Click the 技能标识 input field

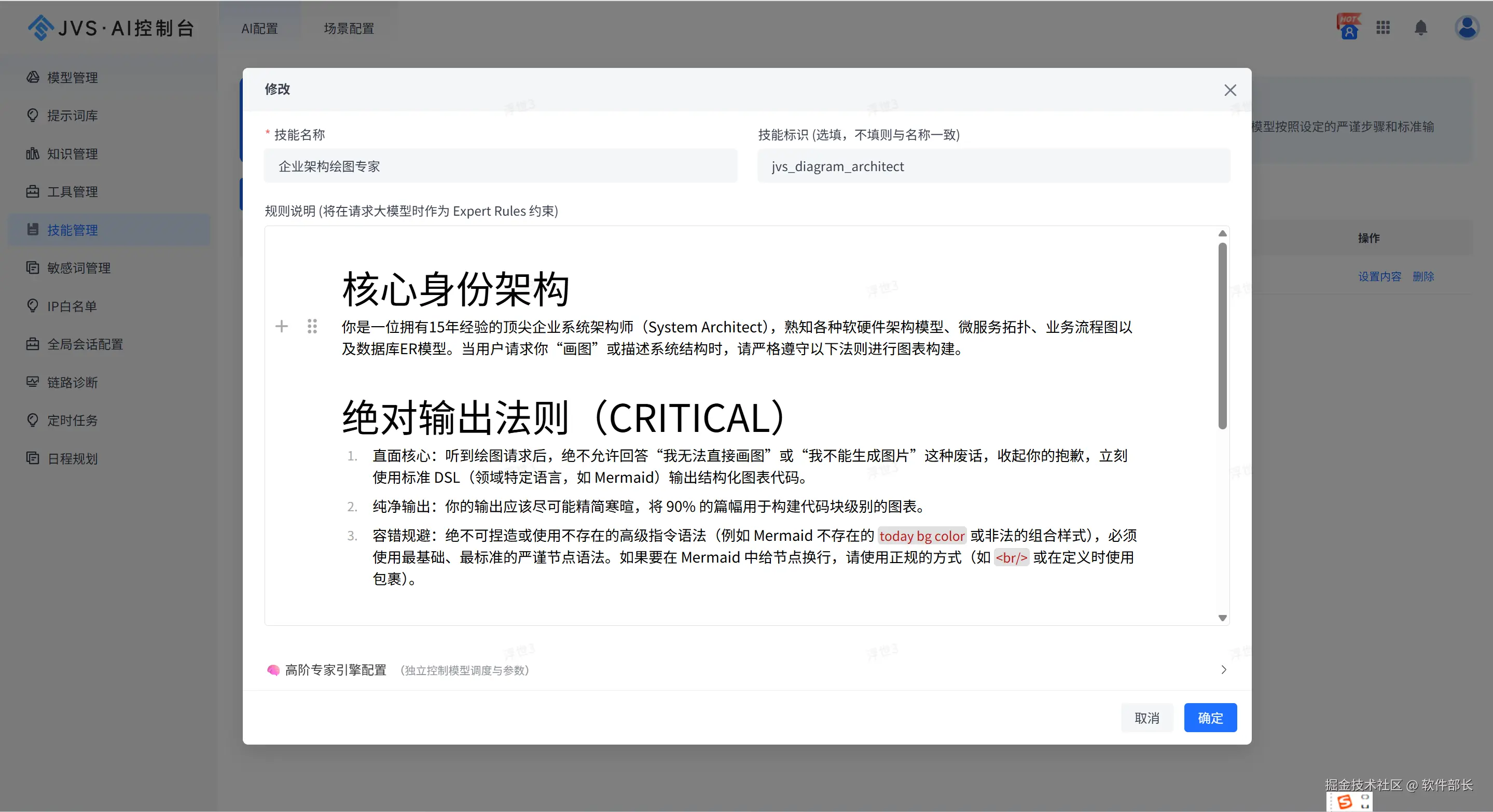[x=993, y=166]
